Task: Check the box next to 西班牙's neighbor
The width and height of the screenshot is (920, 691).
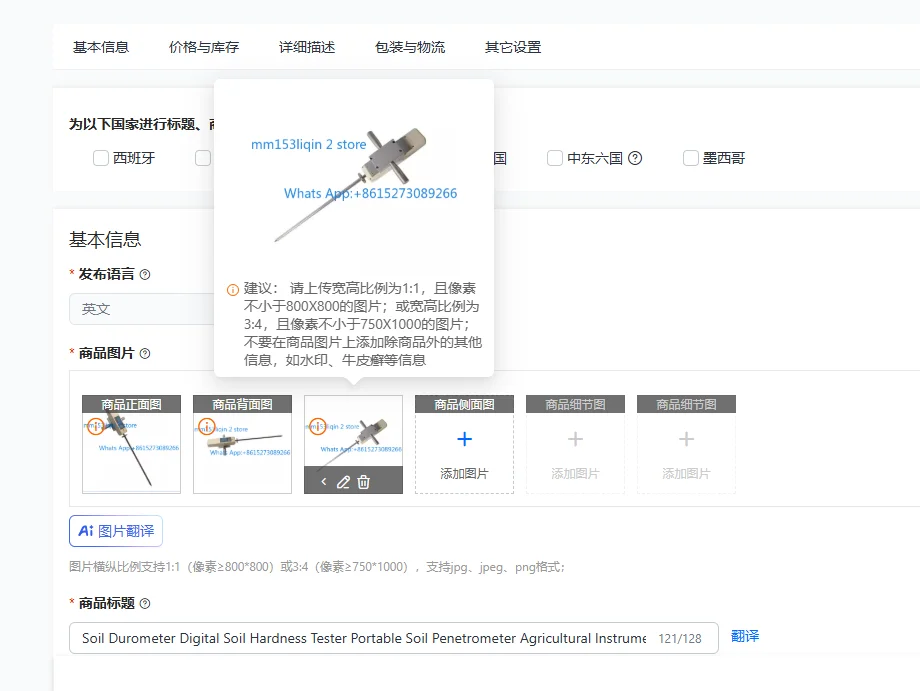Action: [203, 158]
